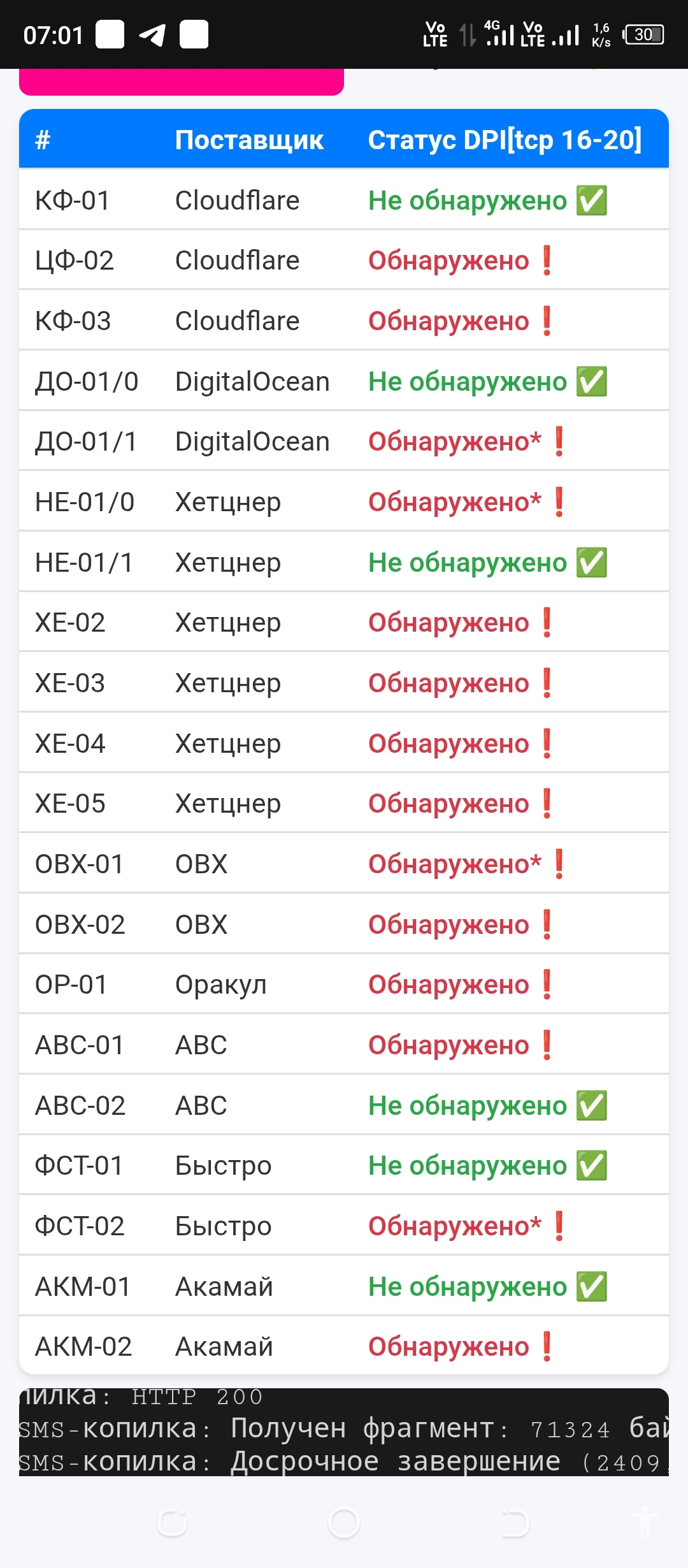Tap the pink button above the table
Viewport: 688px width, 1568px height.
(x=182, y=82)
